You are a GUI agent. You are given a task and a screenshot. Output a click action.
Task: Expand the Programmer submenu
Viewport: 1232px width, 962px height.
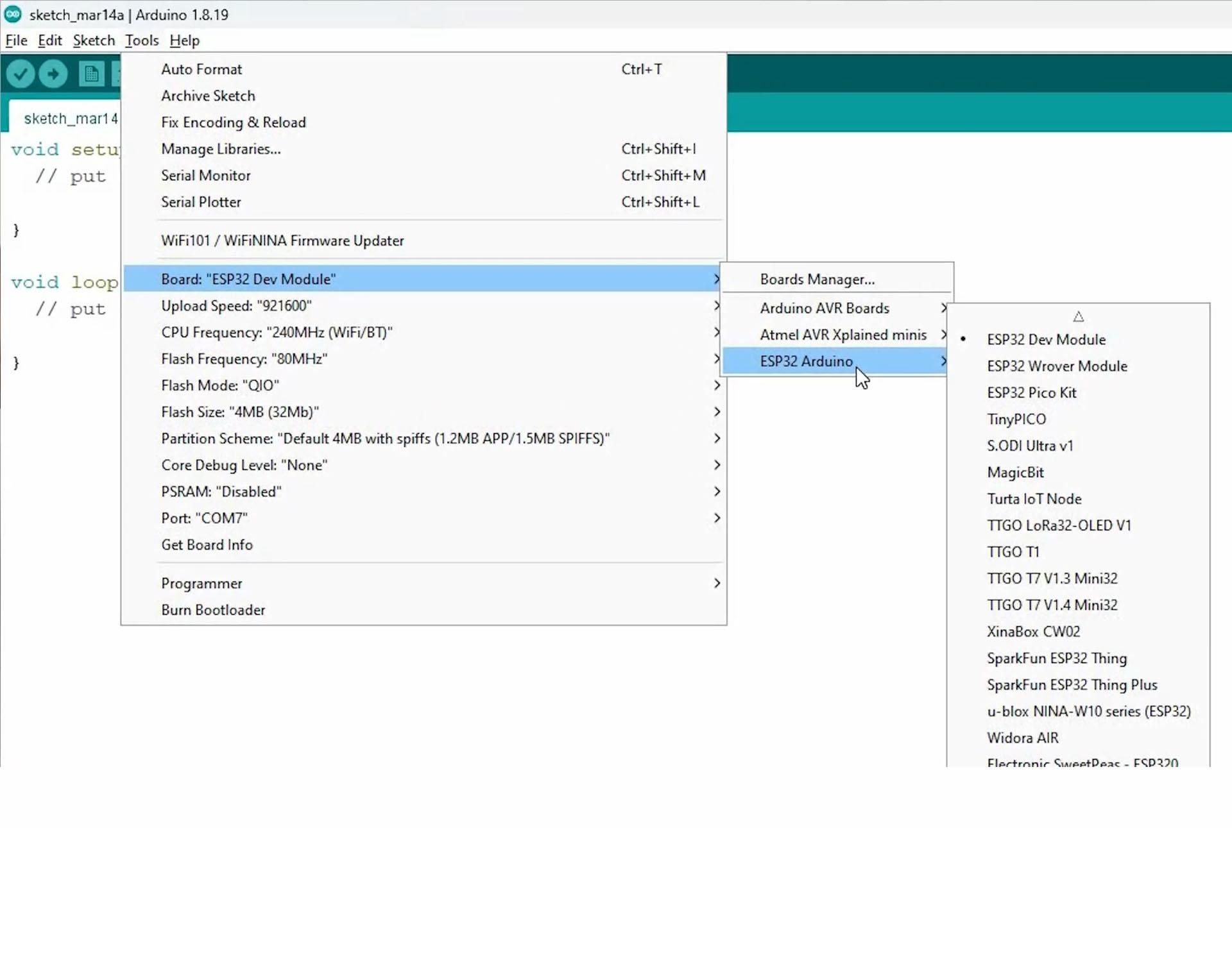point(424,584)
